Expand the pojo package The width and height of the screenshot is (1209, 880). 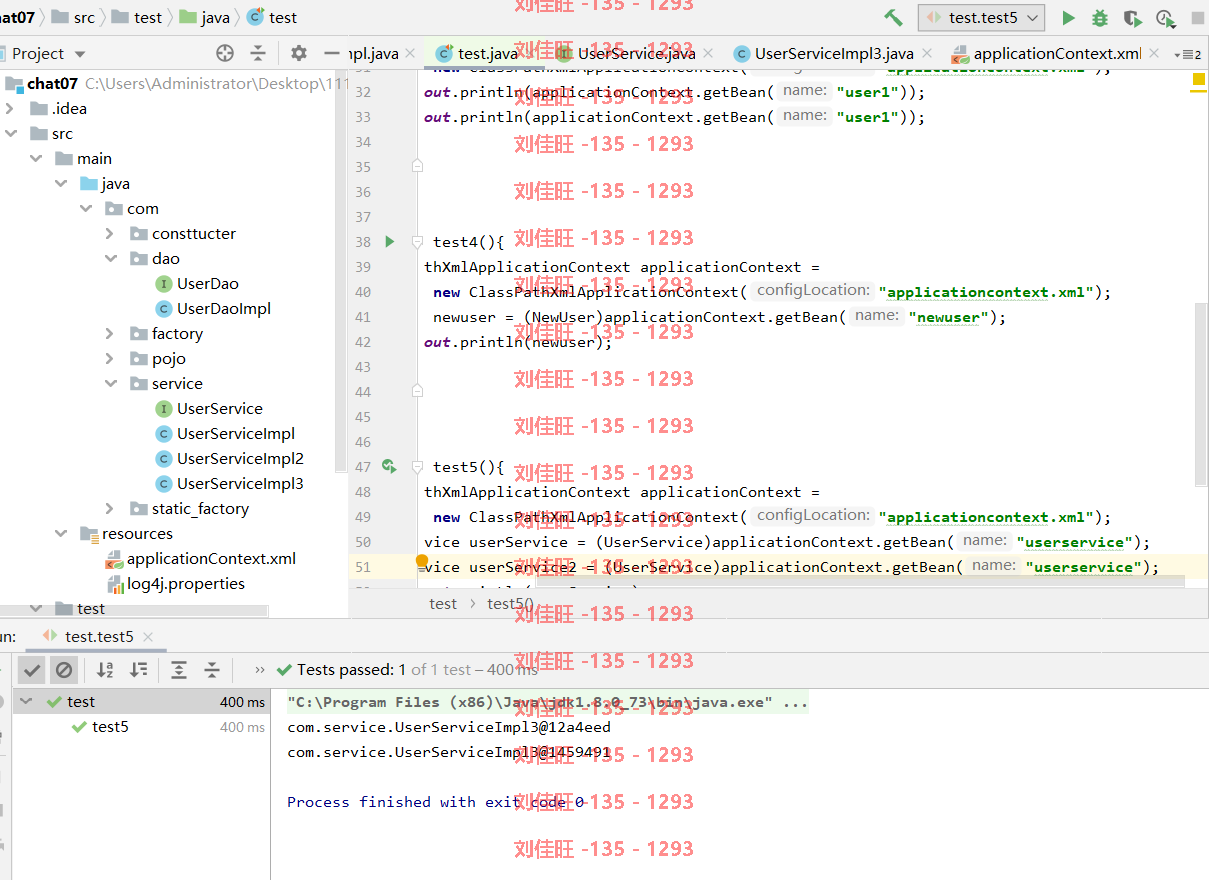110,359
